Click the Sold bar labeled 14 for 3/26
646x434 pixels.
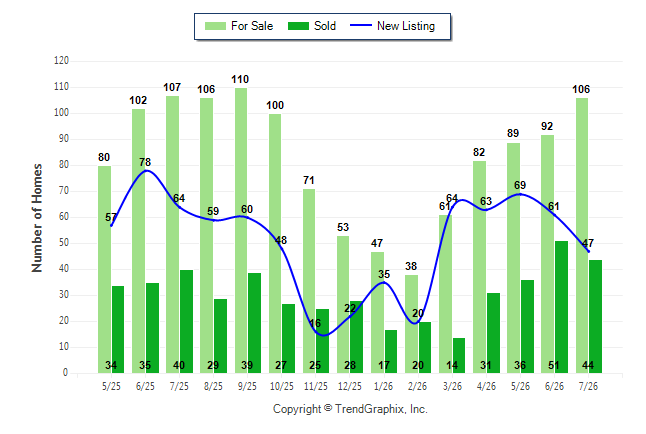[459, 356]
